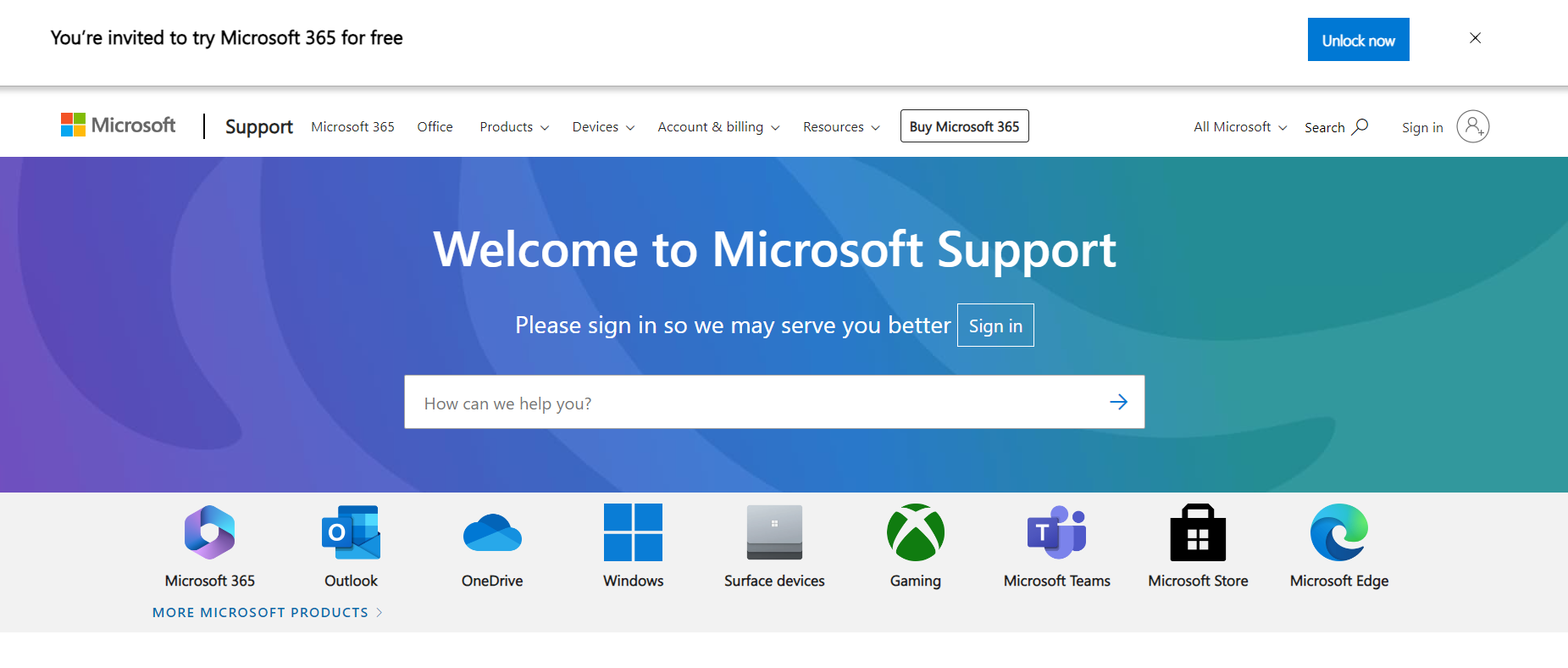The width and height of the screenshot is (1568, 668).
Task: Dismiss the Microsoft 365 invitation banner
Action: pos(1475,38)
